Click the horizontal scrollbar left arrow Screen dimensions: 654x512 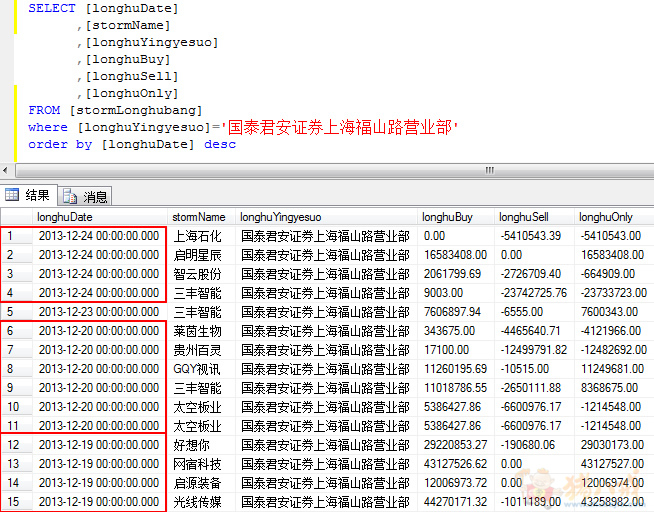(5, 171)
